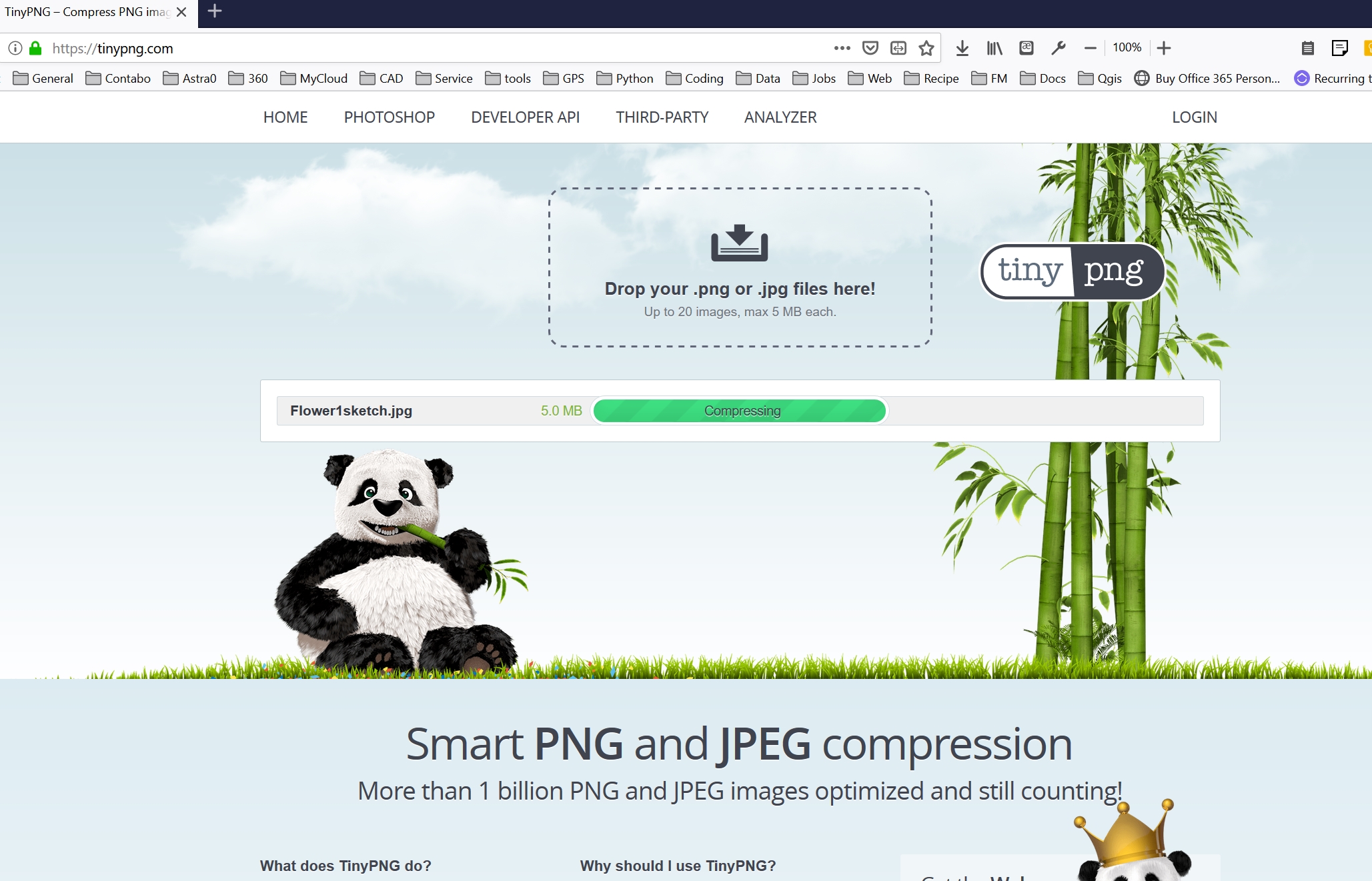This screenshot has height=881, width=1372.
Task: Open the DEVELOPER API menu item
Action: coord(525,117)
